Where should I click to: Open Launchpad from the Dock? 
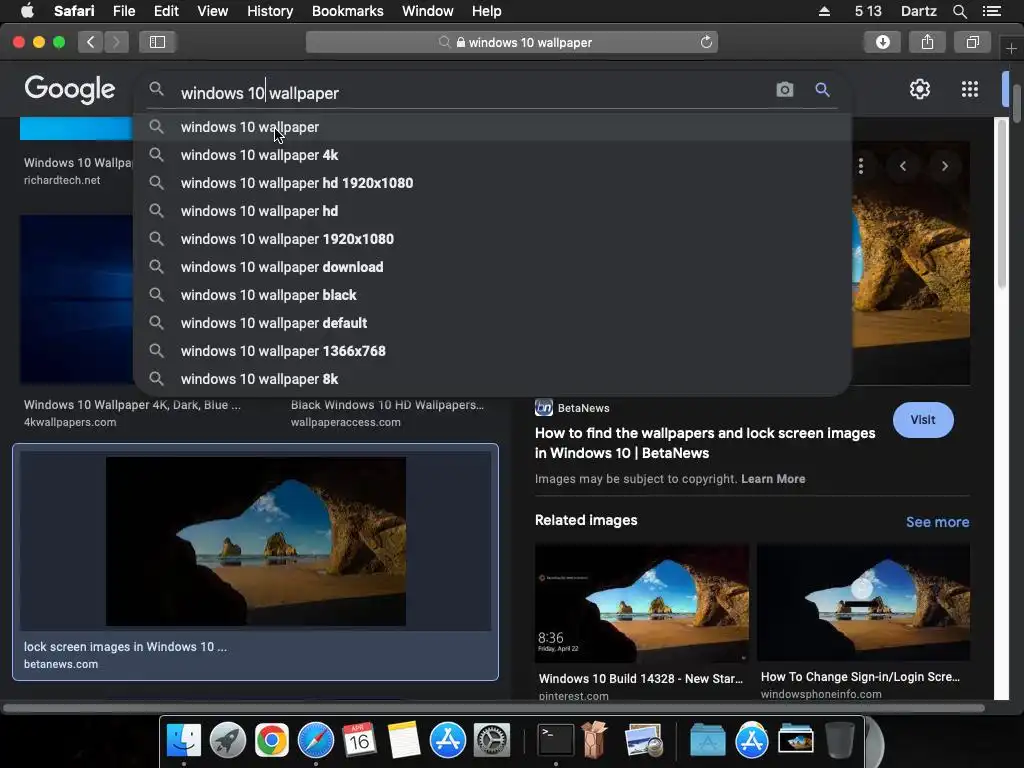point(227,740)
